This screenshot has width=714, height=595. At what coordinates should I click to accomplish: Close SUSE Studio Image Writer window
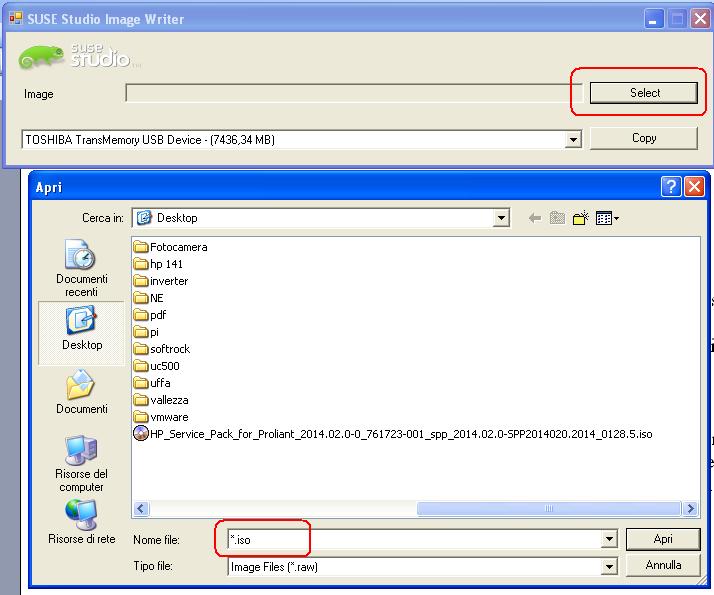point(700,19)
